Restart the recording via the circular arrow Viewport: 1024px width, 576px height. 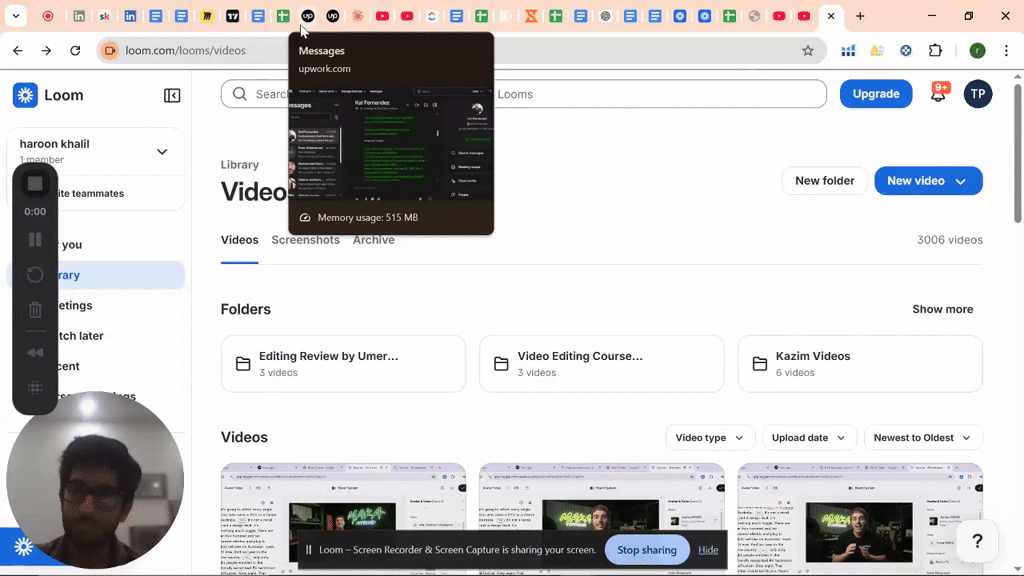[x=35, y=275]
